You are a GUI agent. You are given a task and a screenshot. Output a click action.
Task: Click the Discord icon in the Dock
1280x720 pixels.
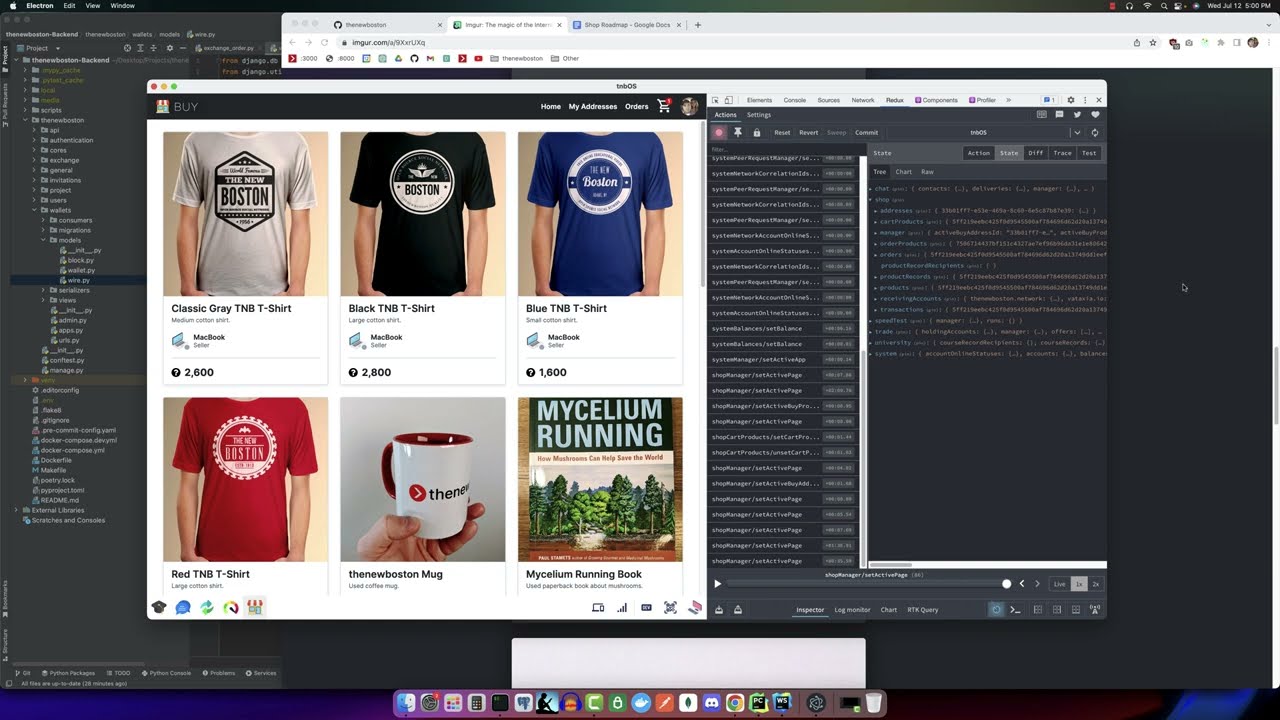(711, 703)
